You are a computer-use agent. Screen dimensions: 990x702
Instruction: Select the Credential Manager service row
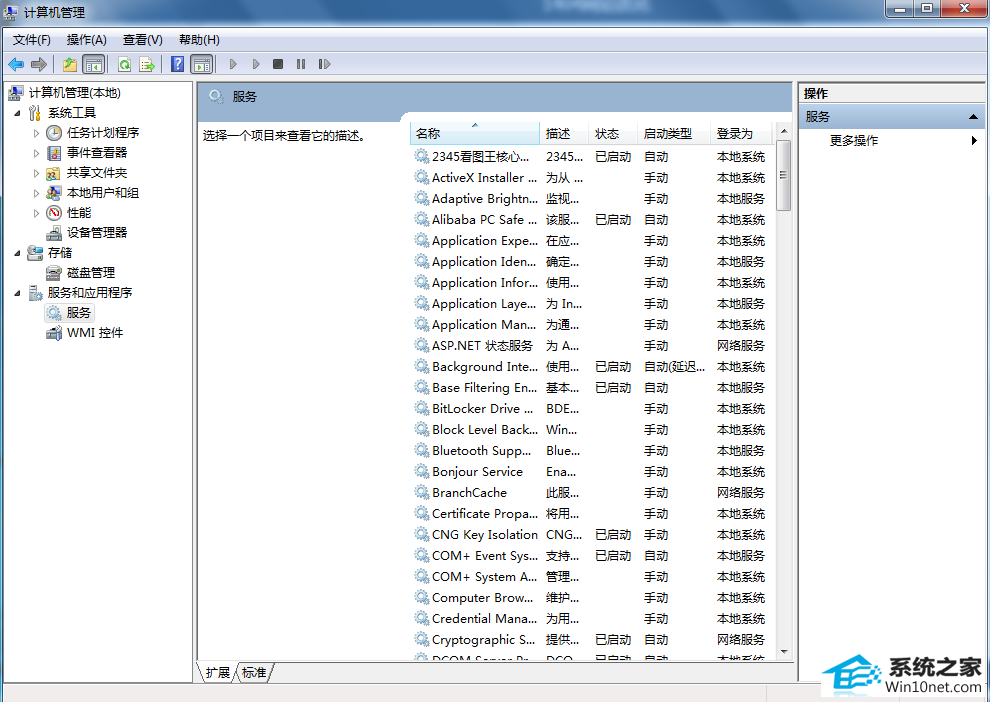click(592, 619)
